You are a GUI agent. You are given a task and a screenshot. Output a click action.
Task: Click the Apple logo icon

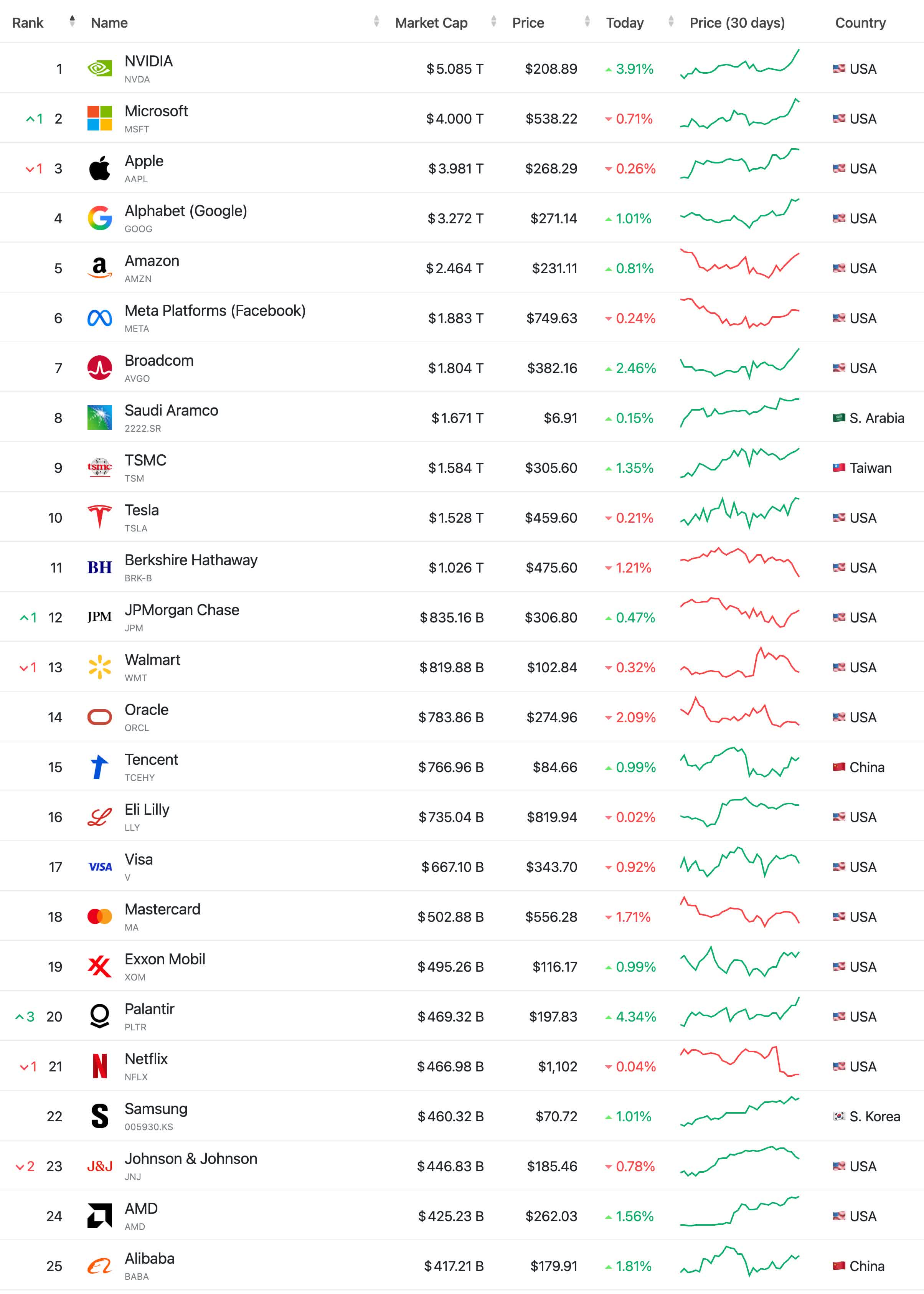click(99, 168)
